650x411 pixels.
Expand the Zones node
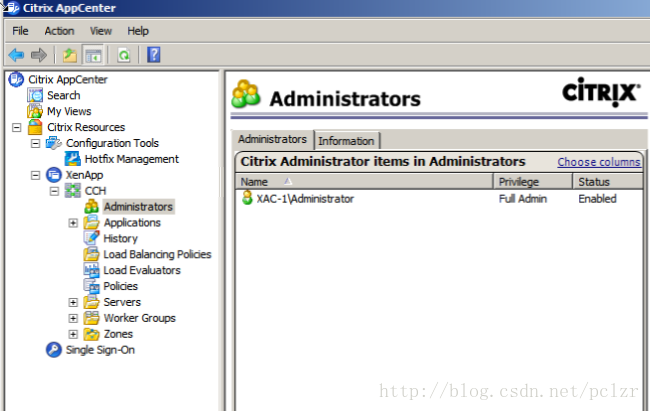click(x=73, y=334)
